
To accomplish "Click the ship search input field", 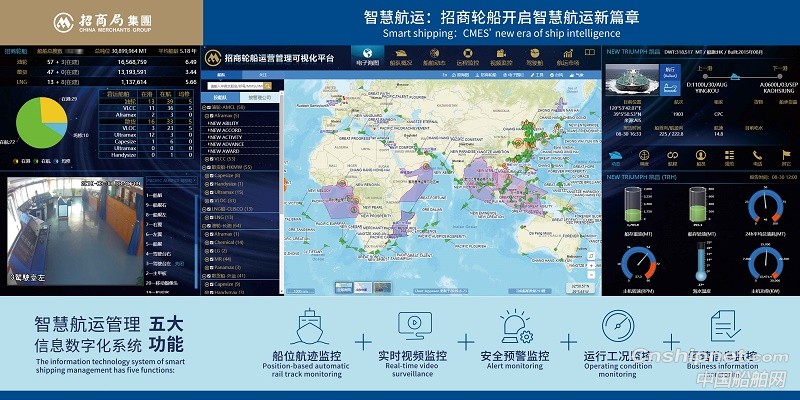I will 236,86.
